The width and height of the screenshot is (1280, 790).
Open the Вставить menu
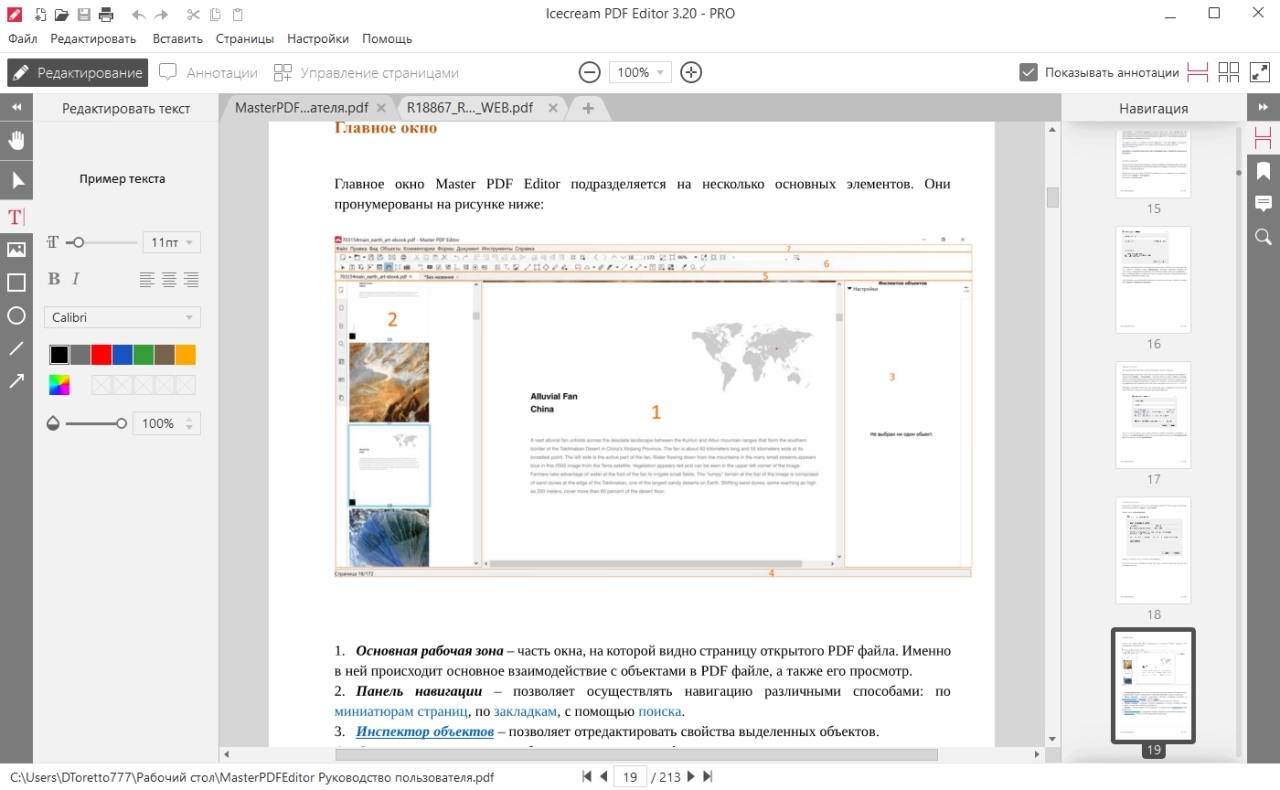tap(178, 39)
